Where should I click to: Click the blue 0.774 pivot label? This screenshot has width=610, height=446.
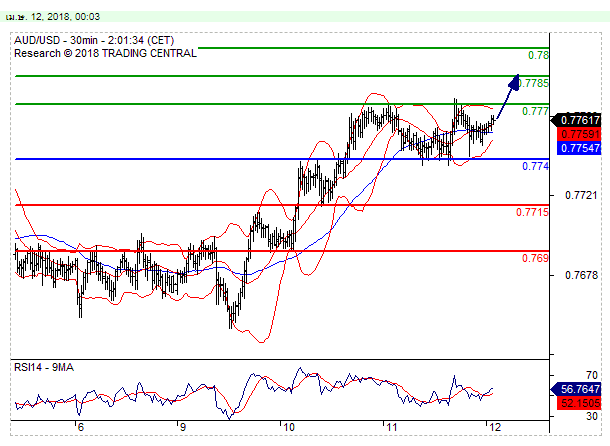pos(535,167)
